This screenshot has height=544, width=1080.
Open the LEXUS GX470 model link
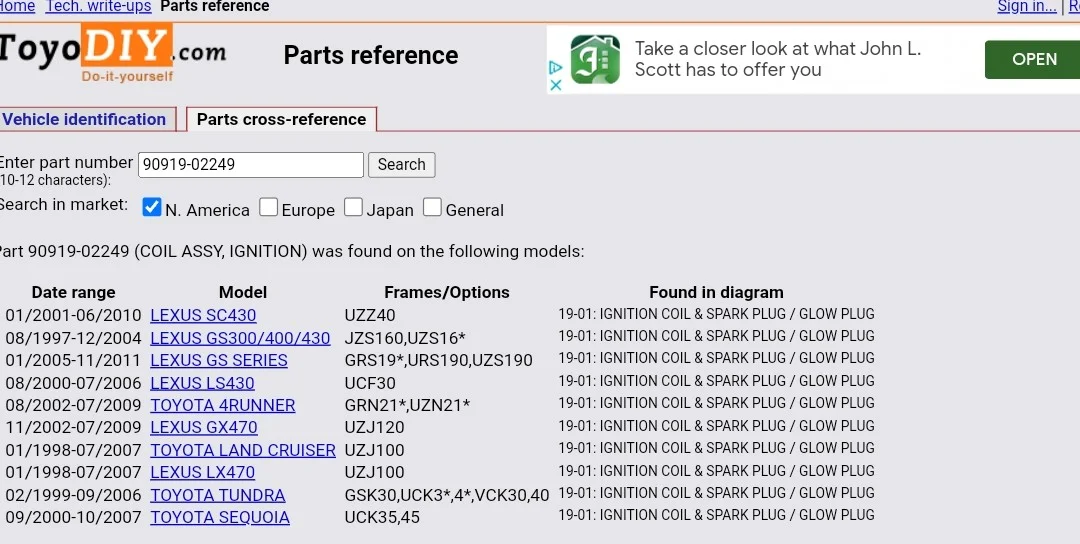pos(204,428)
